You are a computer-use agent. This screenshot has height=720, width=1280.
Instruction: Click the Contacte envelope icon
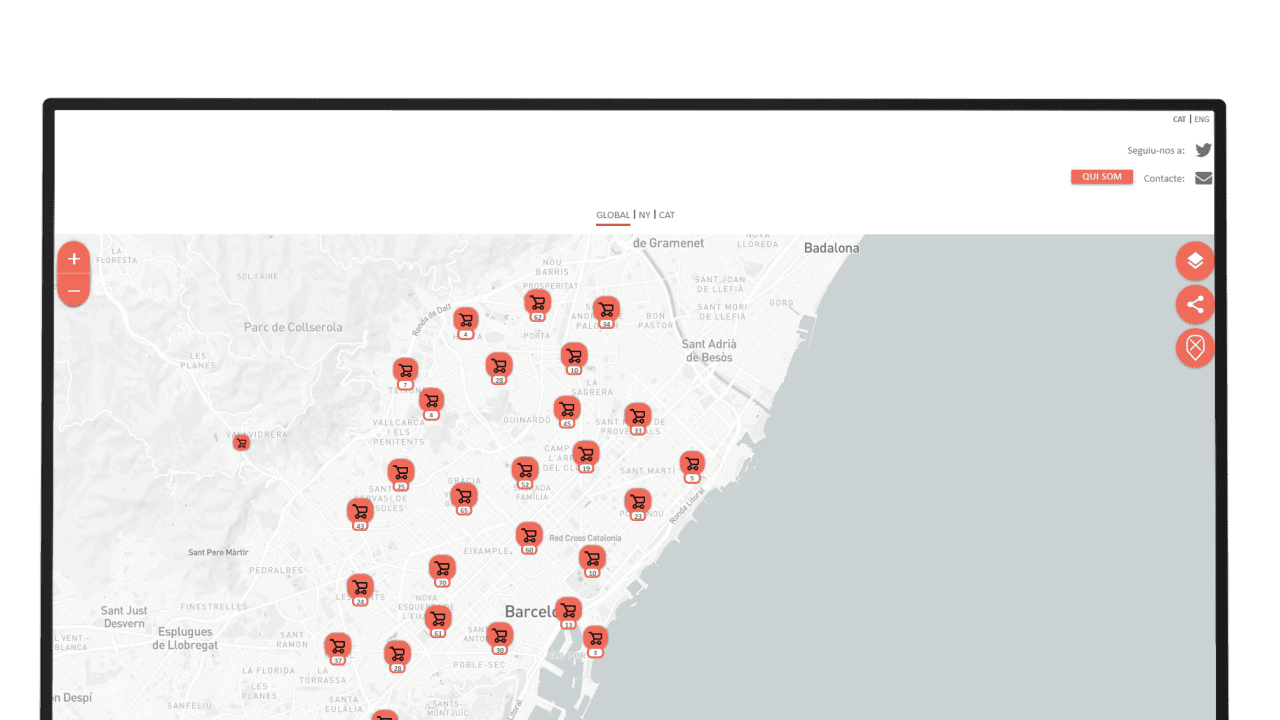coord(1202,177)
